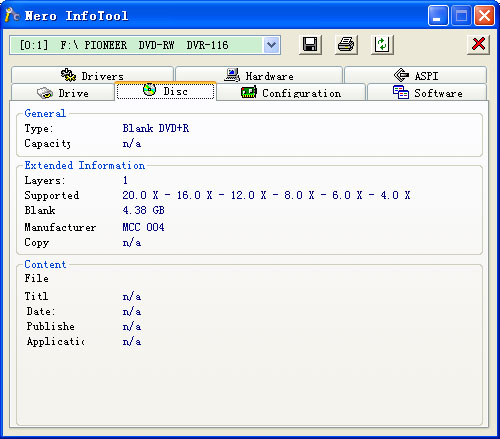500x439 pixels.
Task: Switch to the Configuration tab
Action: (x=291, y=93)
